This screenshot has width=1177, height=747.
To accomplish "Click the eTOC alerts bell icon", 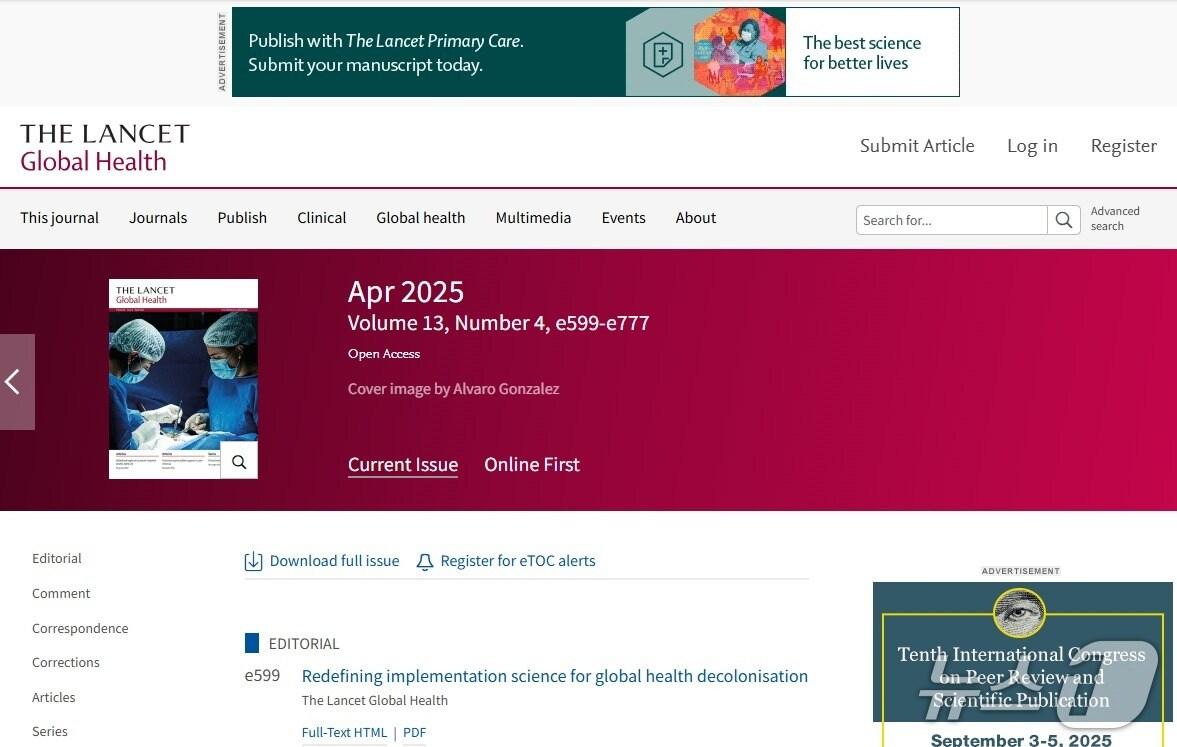I will [x=425, y=562].
